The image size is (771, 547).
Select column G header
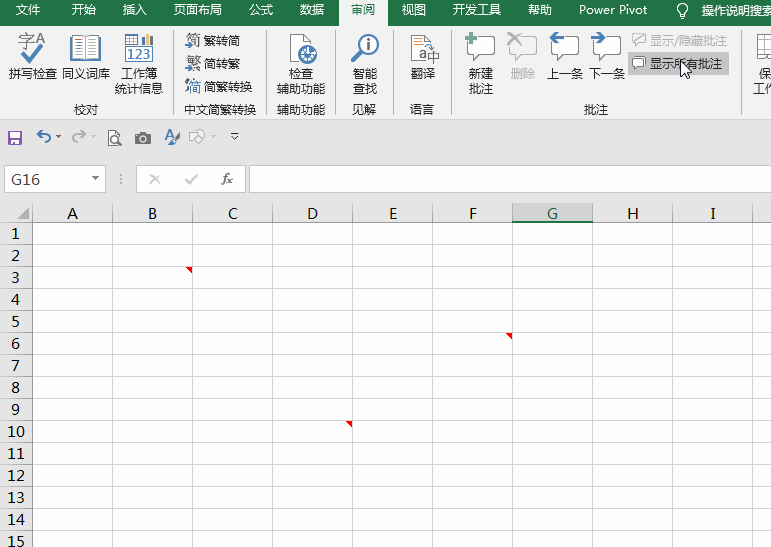point(553,213)
